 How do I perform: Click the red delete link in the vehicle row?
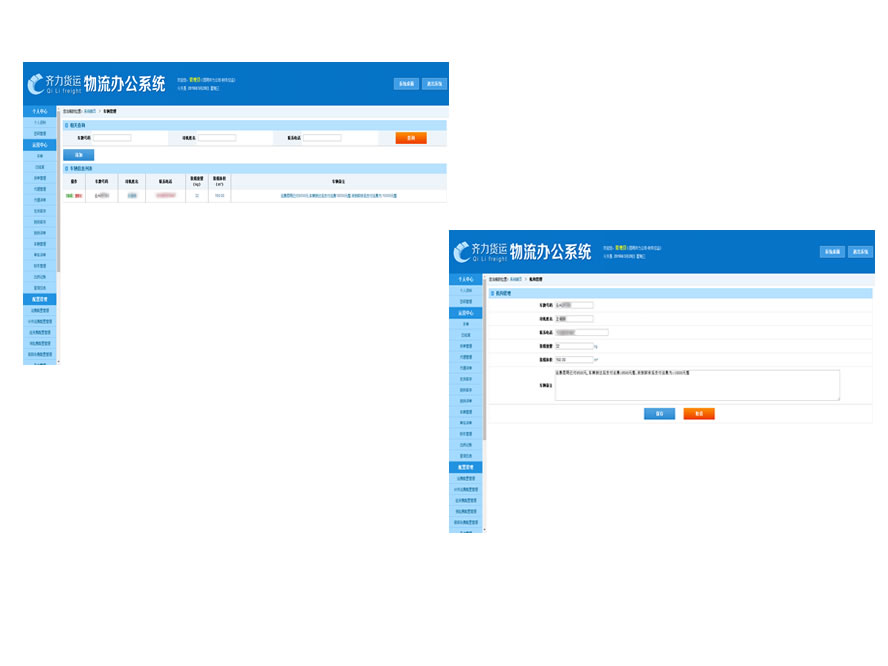point(78,196)
